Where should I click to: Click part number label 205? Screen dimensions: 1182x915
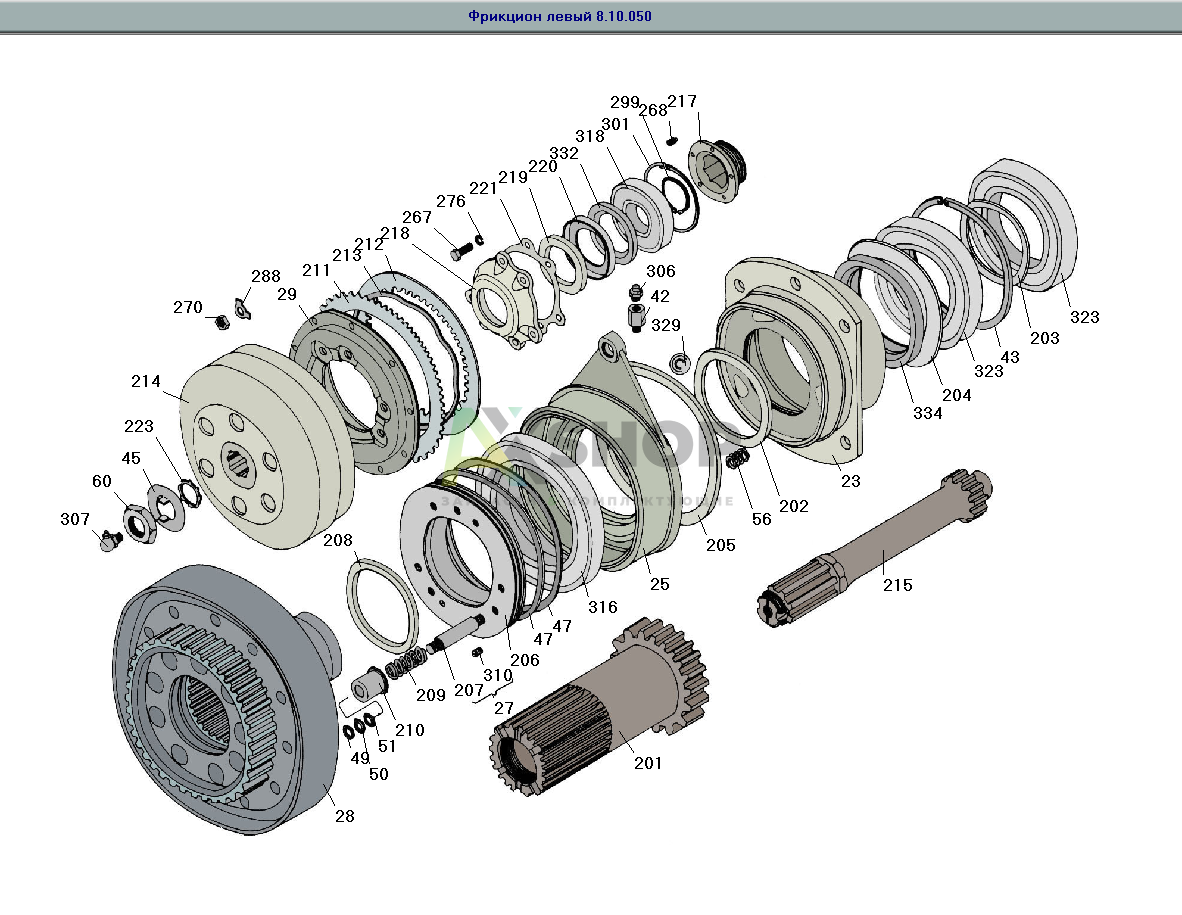point(720,545)
